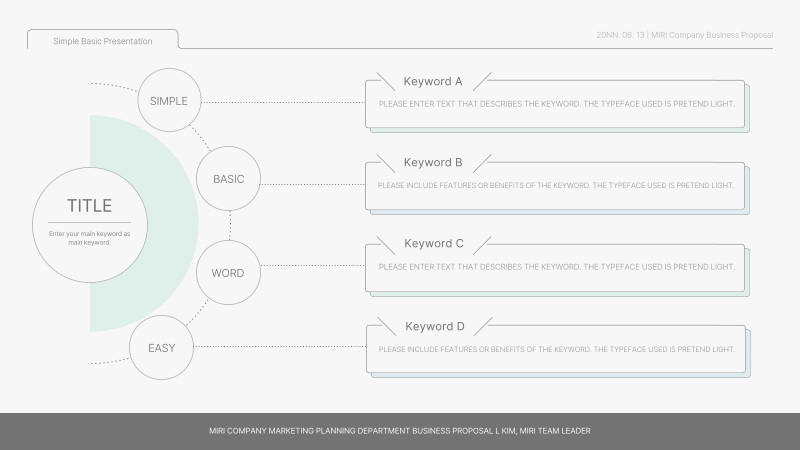Select Keyword B description text box
The height and width of the screenshot is (450, 800).
point(556,185)
